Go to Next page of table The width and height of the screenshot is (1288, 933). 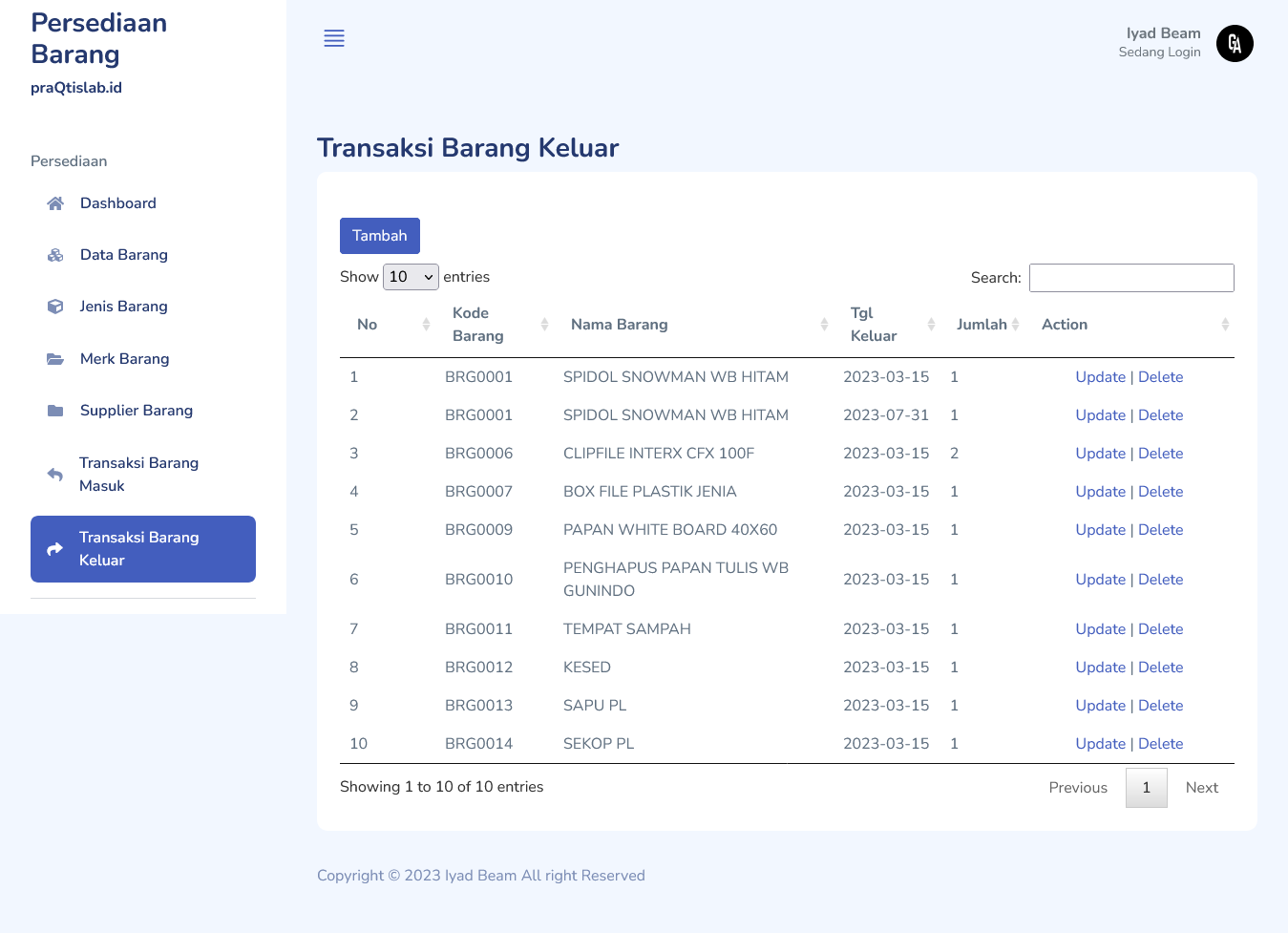point(1201,788)
